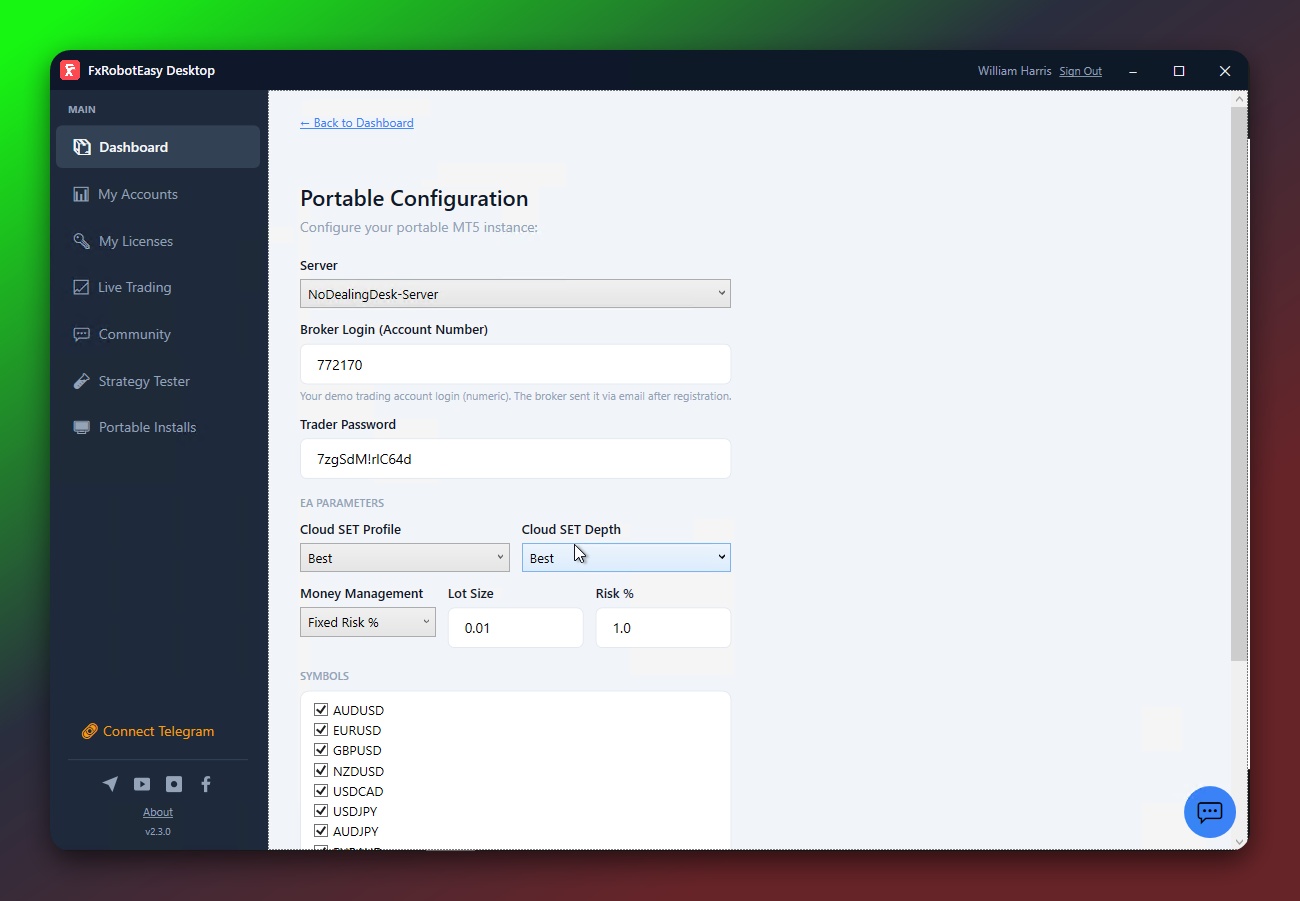The image size is (1300, 901).
Task: Click the Lot Size input field
Action: pos(515,627)
